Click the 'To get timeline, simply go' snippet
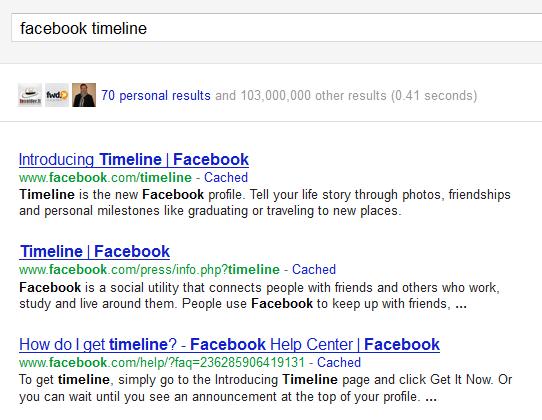 pos(265,388)
